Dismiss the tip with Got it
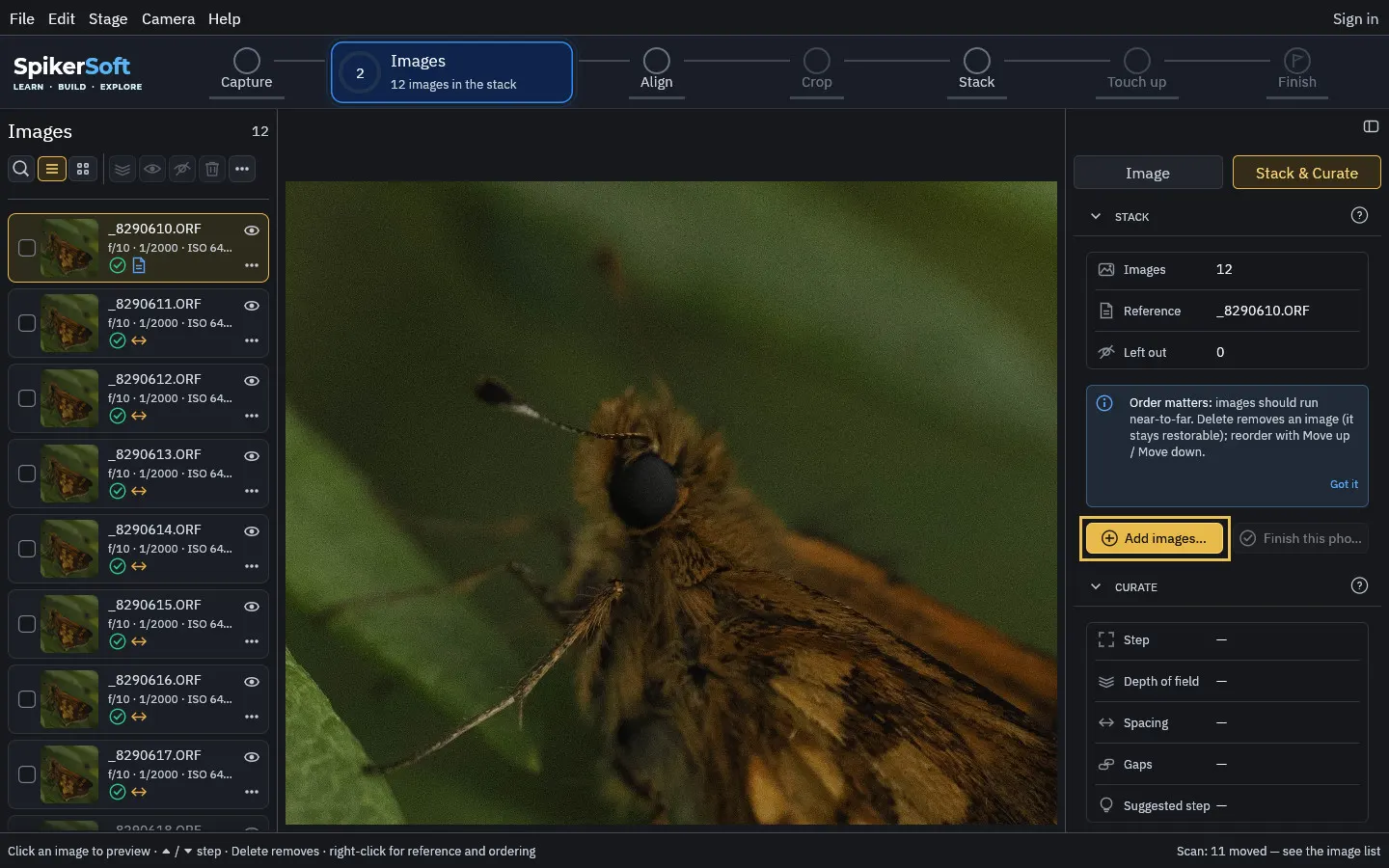The height and width of the screenshot is (868, 1389). pyautogui.click(x=1344, y=484)
